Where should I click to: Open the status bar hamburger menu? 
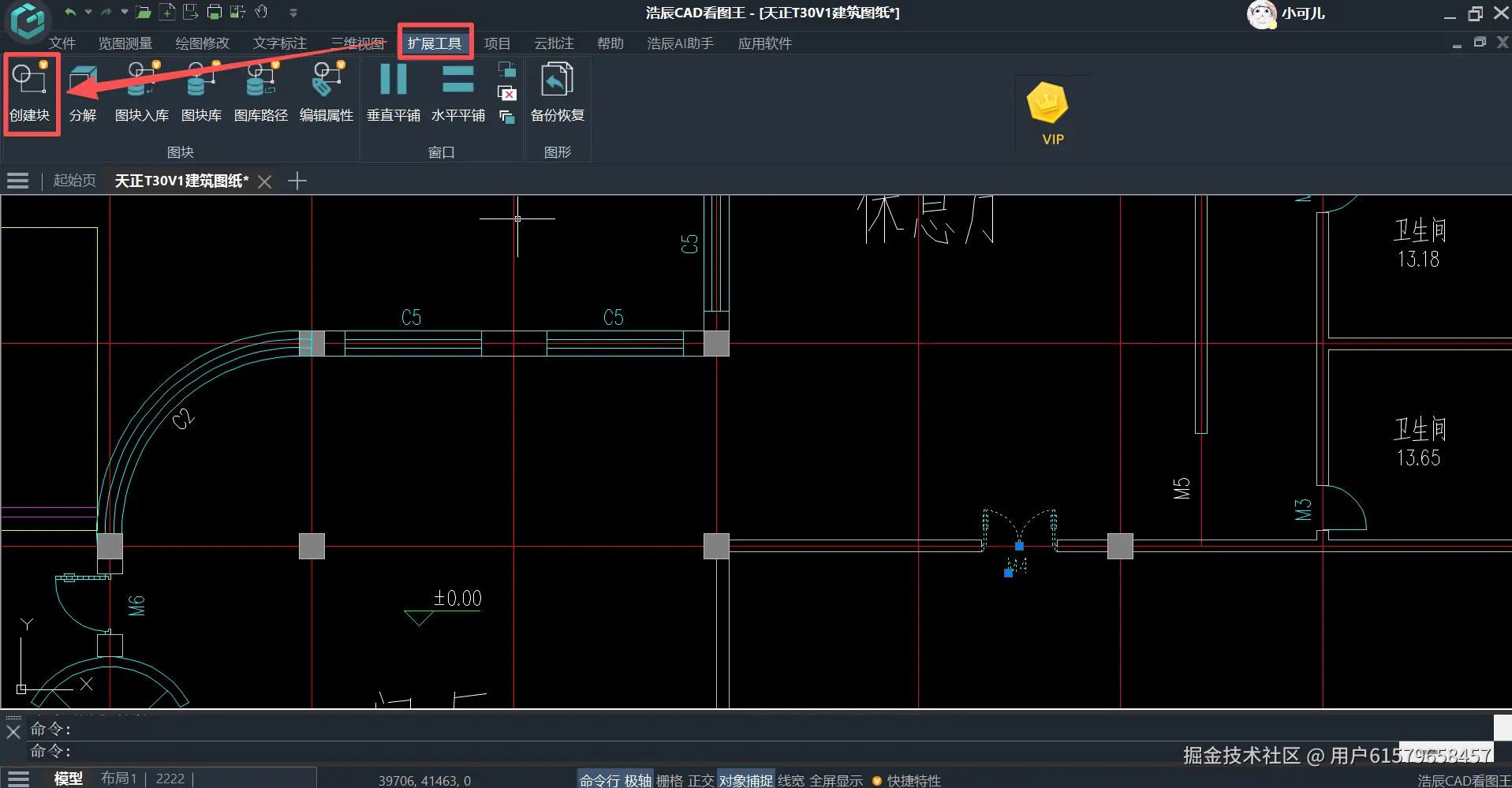[x=18, y=779]
